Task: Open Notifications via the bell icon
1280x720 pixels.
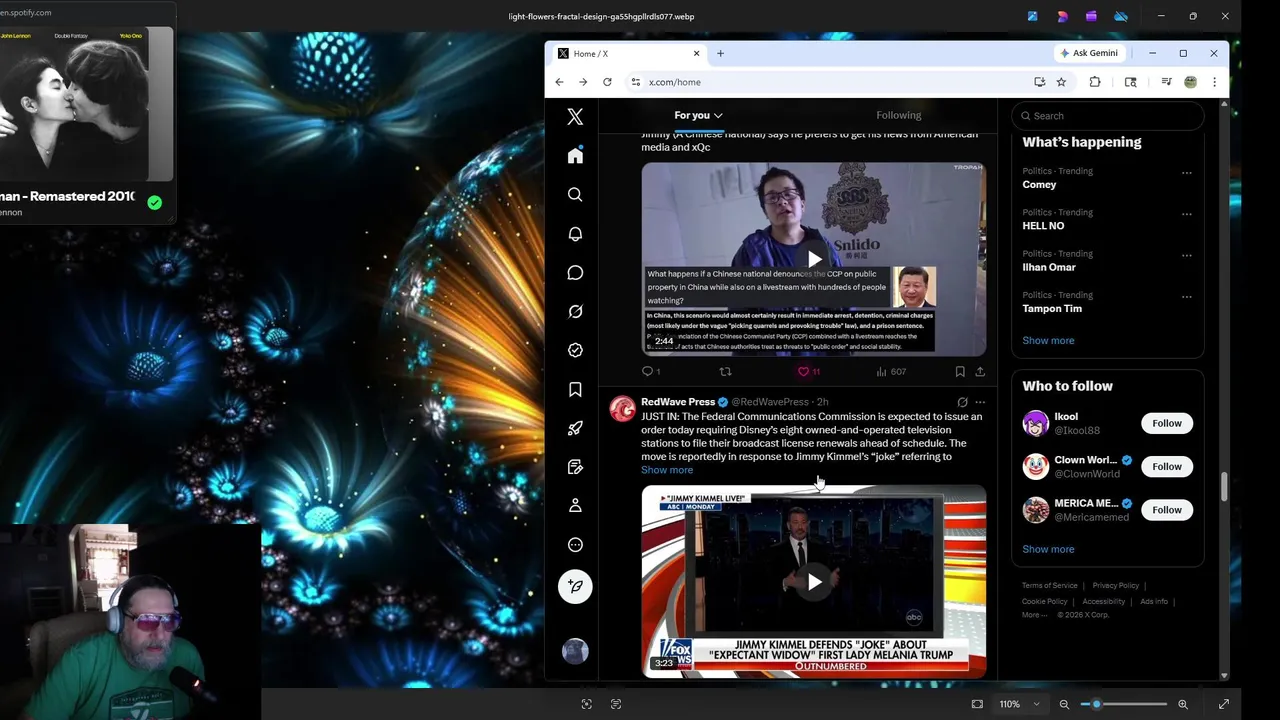Action: click(575, 234)
